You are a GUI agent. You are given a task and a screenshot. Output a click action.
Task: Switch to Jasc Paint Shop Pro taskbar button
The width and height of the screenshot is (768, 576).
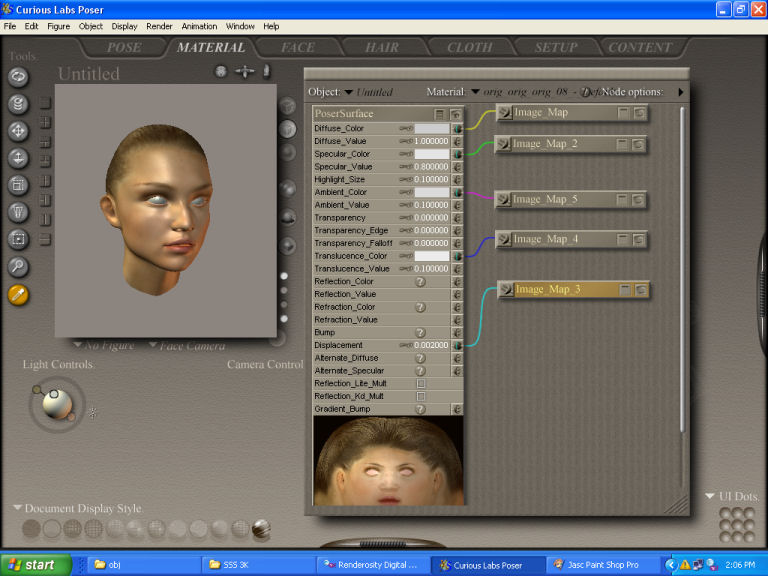click(602, 565)
